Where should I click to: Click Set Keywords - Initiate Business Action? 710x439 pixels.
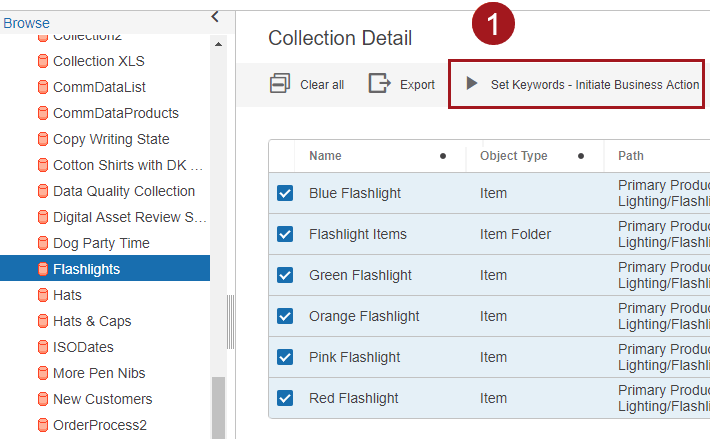tap(594, 85)
